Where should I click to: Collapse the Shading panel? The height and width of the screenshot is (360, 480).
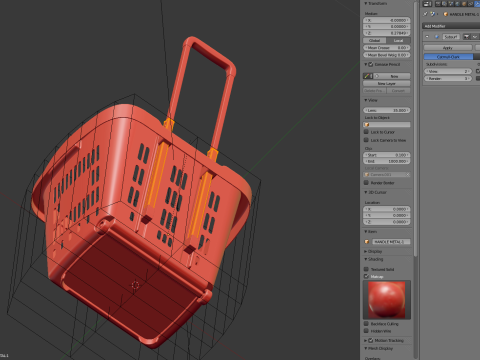366,259
